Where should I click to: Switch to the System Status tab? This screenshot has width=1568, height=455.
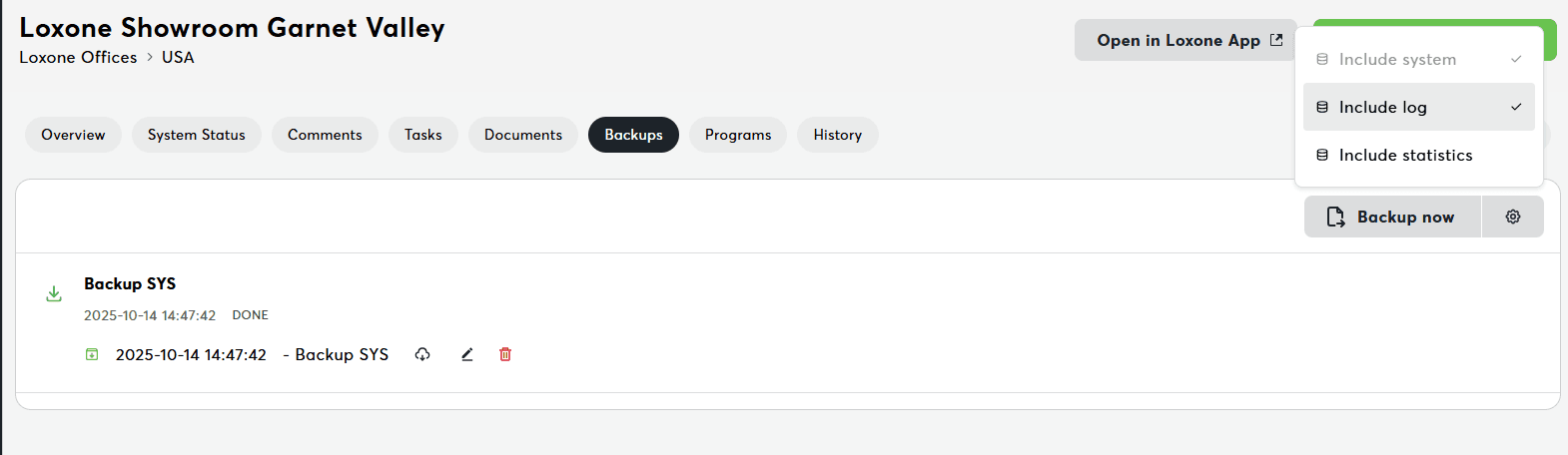pyautogui.click(x=196, y=135)
